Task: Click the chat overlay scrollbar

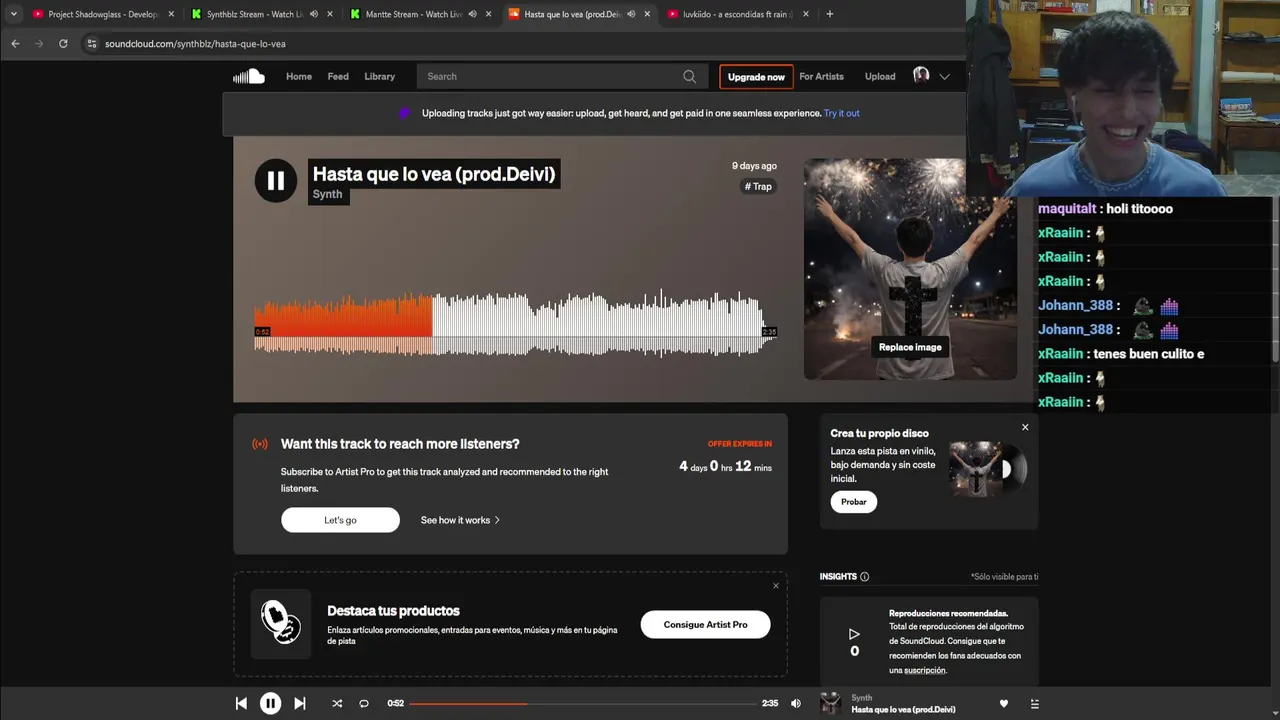Action: click(x=1275, y=279)
